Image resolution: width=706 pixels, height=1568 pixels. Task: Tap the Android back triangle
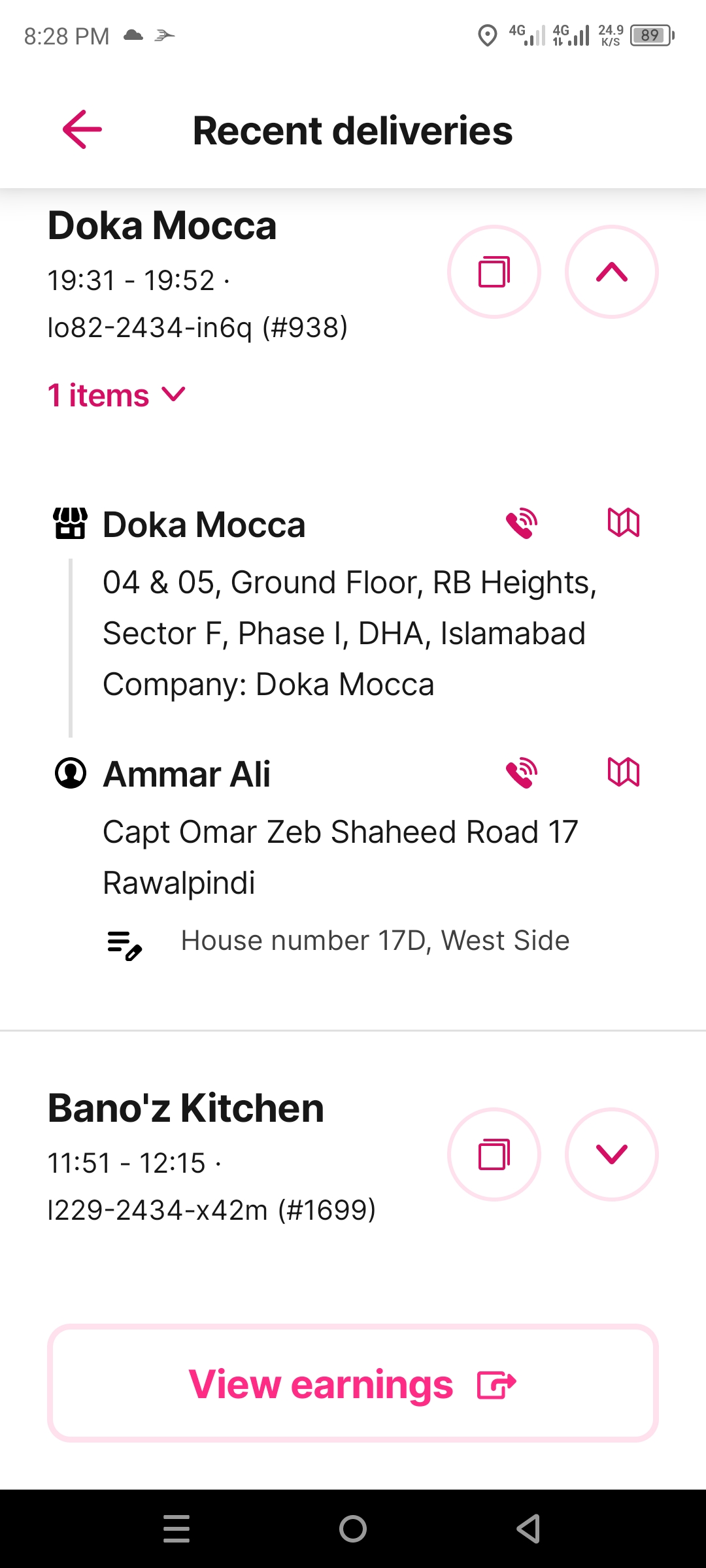(x=528, y=1529)
